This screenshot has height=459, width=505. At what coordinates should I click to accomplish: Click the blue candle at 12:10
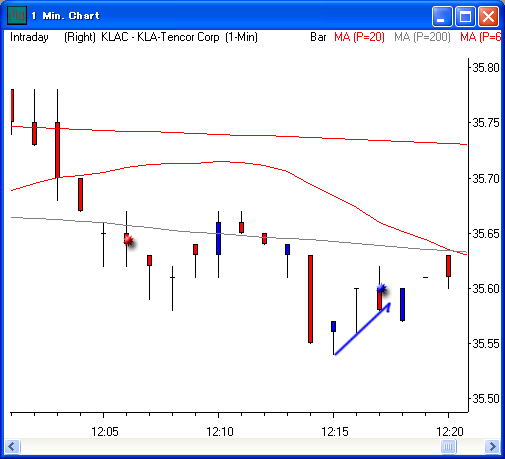(218, 238)
